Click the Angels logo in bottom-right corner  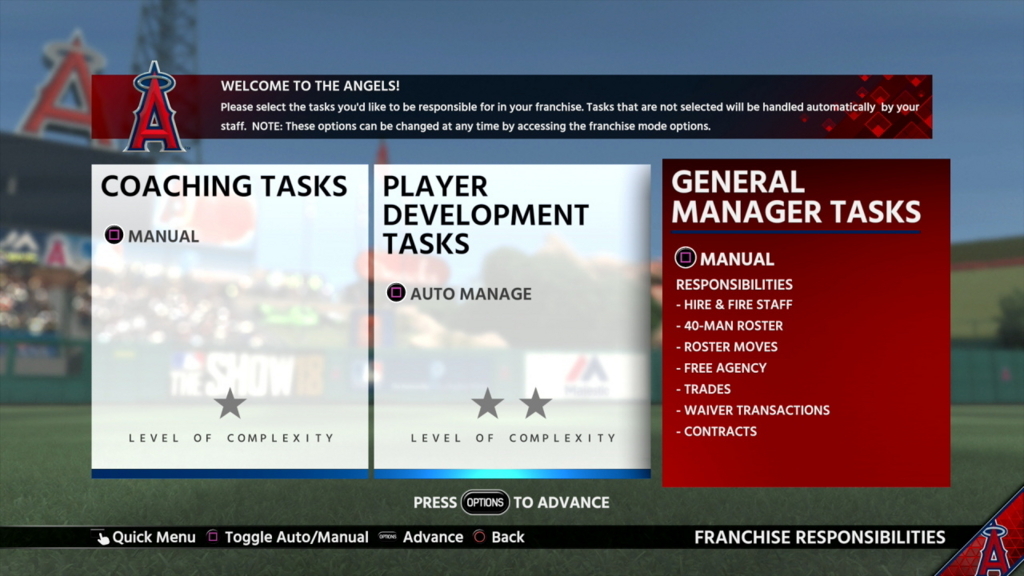pos(993,547)
